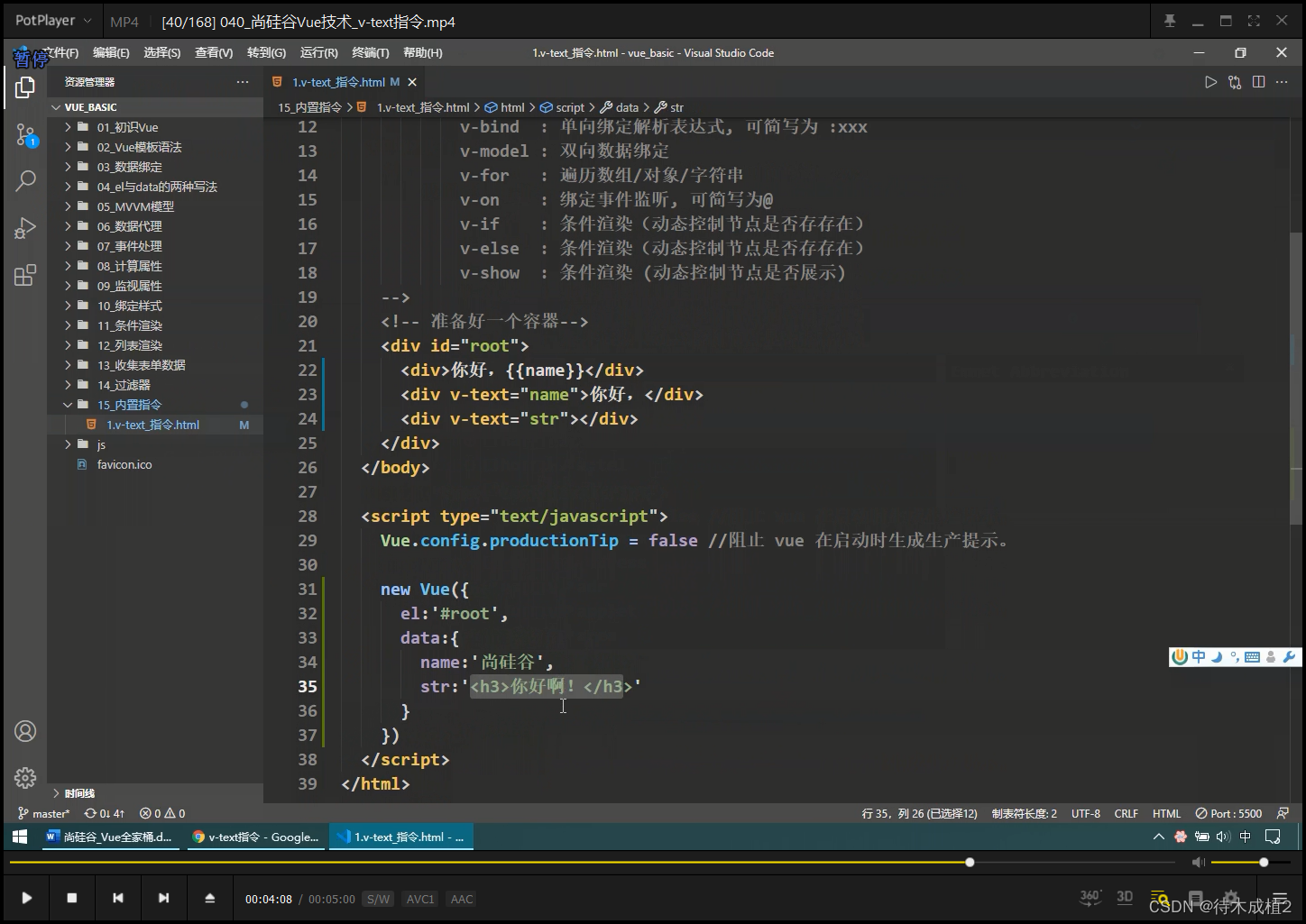Change UTF-8 encoding in status bar
Viewport: 1306px width, 924px height.
click(x=1086, y=813)
